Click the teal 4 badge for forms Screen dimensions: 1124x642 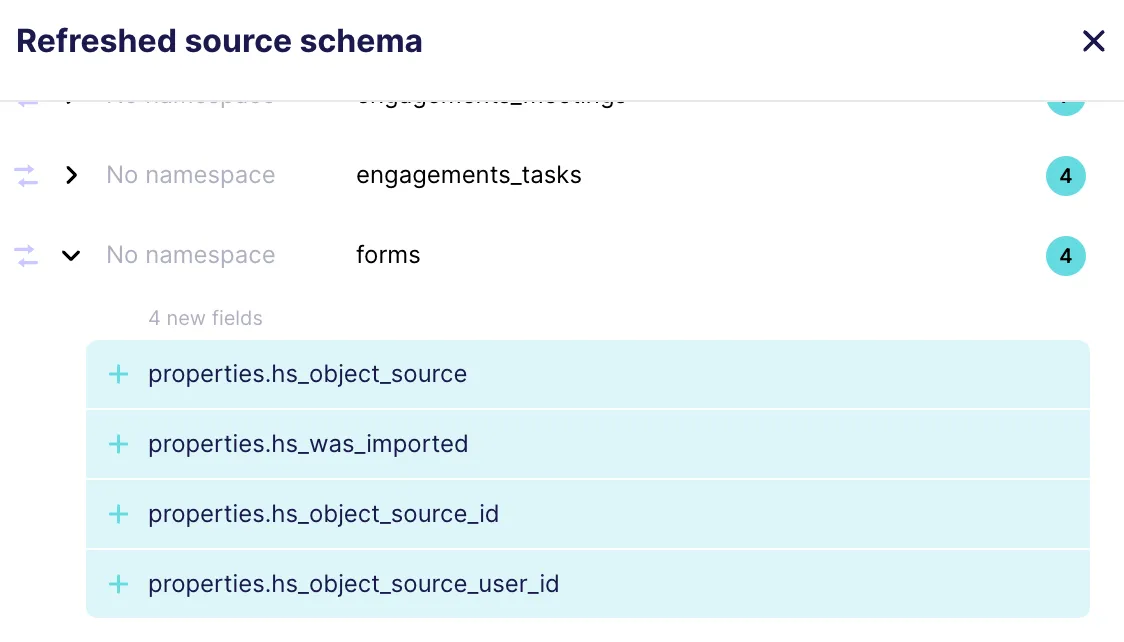pos(1065,256)
